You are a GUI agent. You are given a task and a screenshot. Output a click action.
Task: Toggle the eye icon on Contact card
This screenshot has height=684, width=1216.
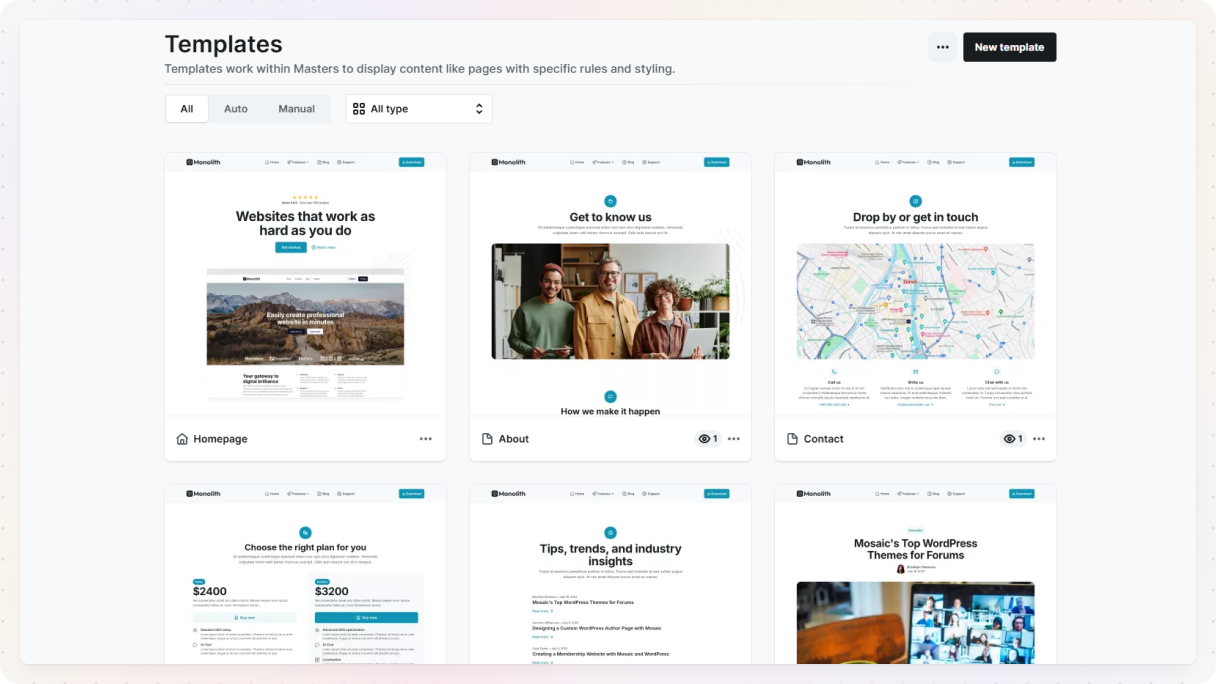pos(1009,439)
